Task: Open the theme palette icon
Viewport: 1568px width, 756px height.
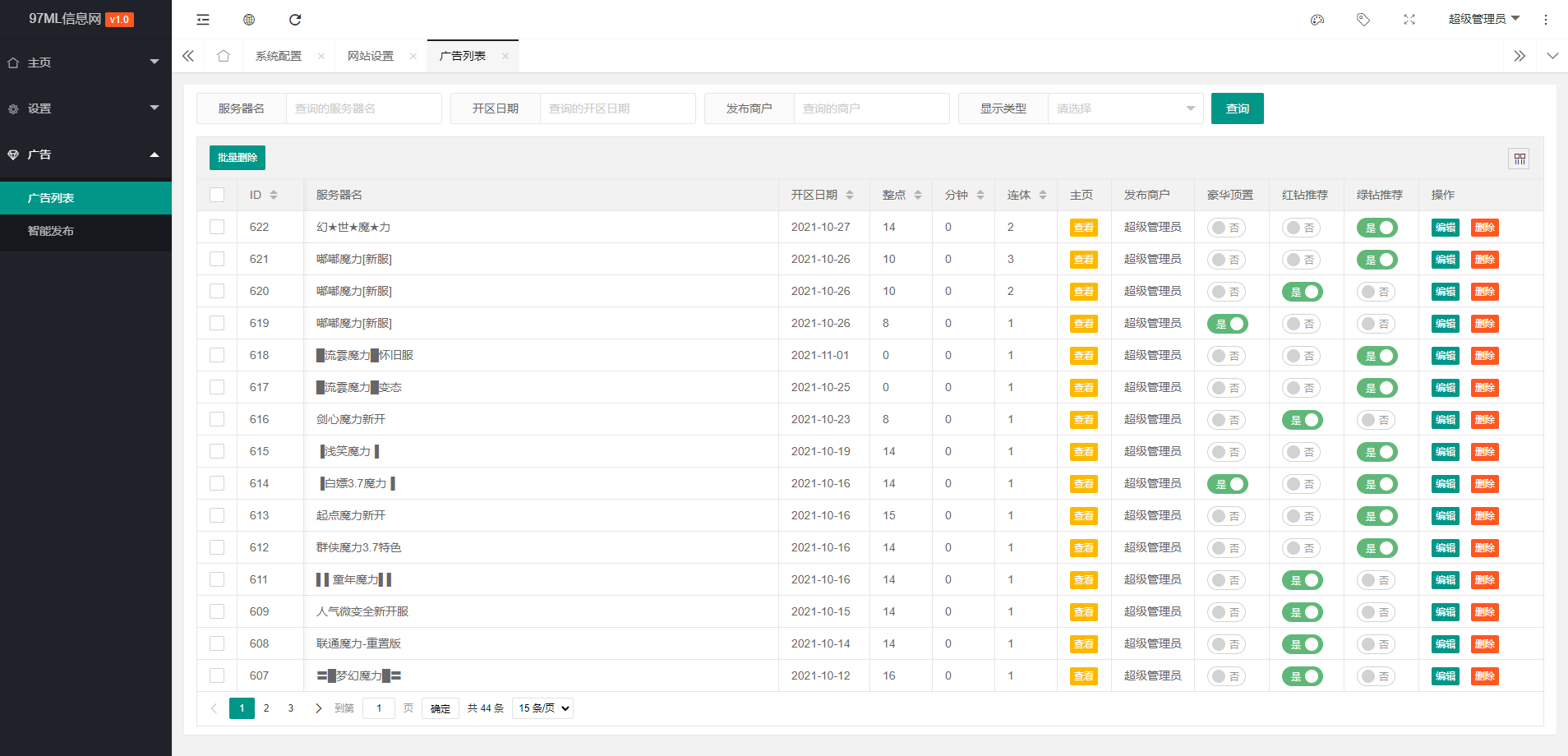Action: tap(1318, 19)
